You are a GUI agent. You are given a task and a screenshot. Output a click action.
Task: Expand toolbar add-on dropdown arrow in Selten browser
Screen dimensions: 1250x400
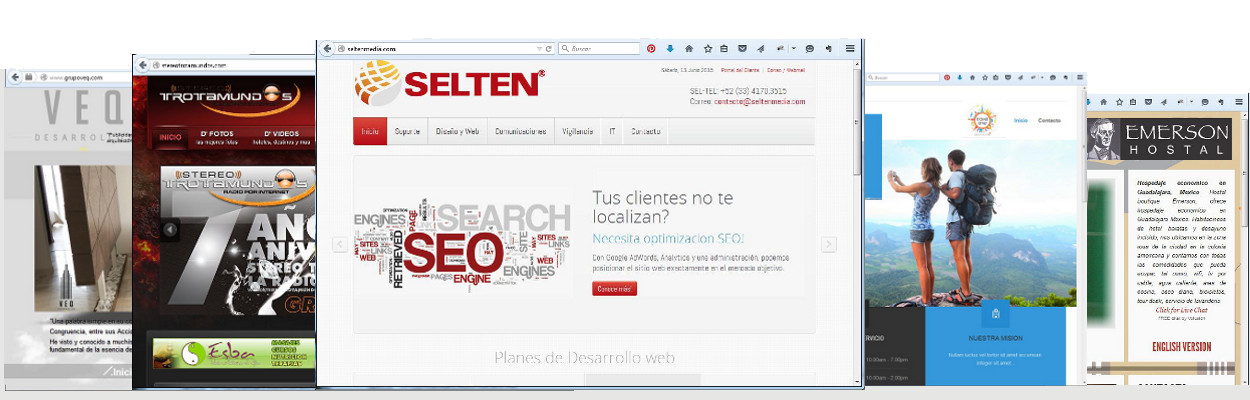(x=793, y=48)
